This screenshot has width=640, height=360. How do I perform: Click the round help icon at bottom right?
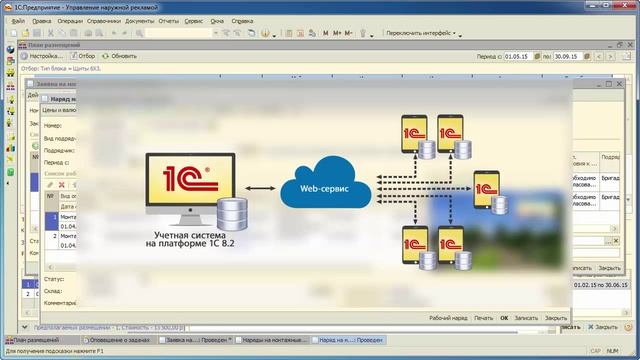click(628, 327)
